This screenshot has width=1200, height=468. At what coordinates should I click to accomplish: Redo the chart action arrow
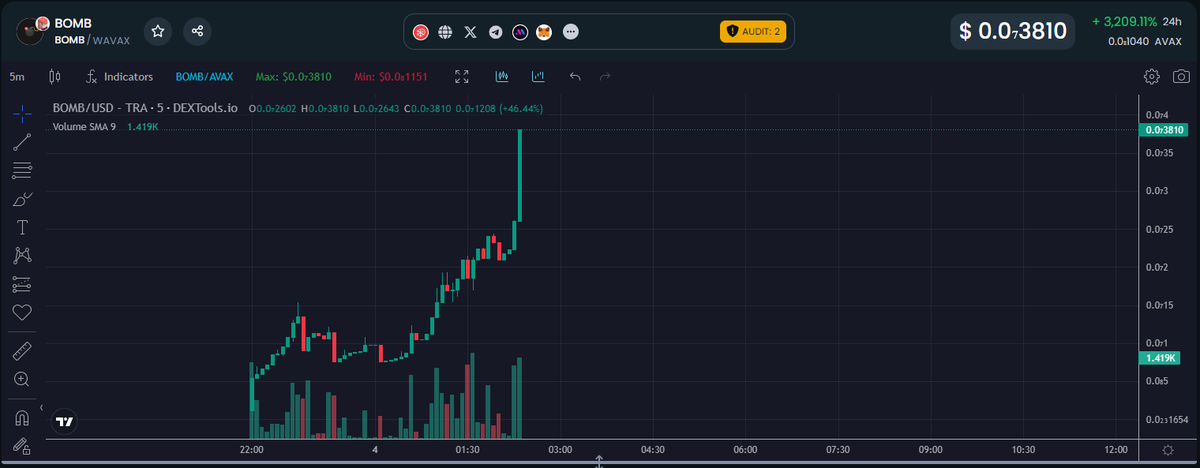(604, 76)
